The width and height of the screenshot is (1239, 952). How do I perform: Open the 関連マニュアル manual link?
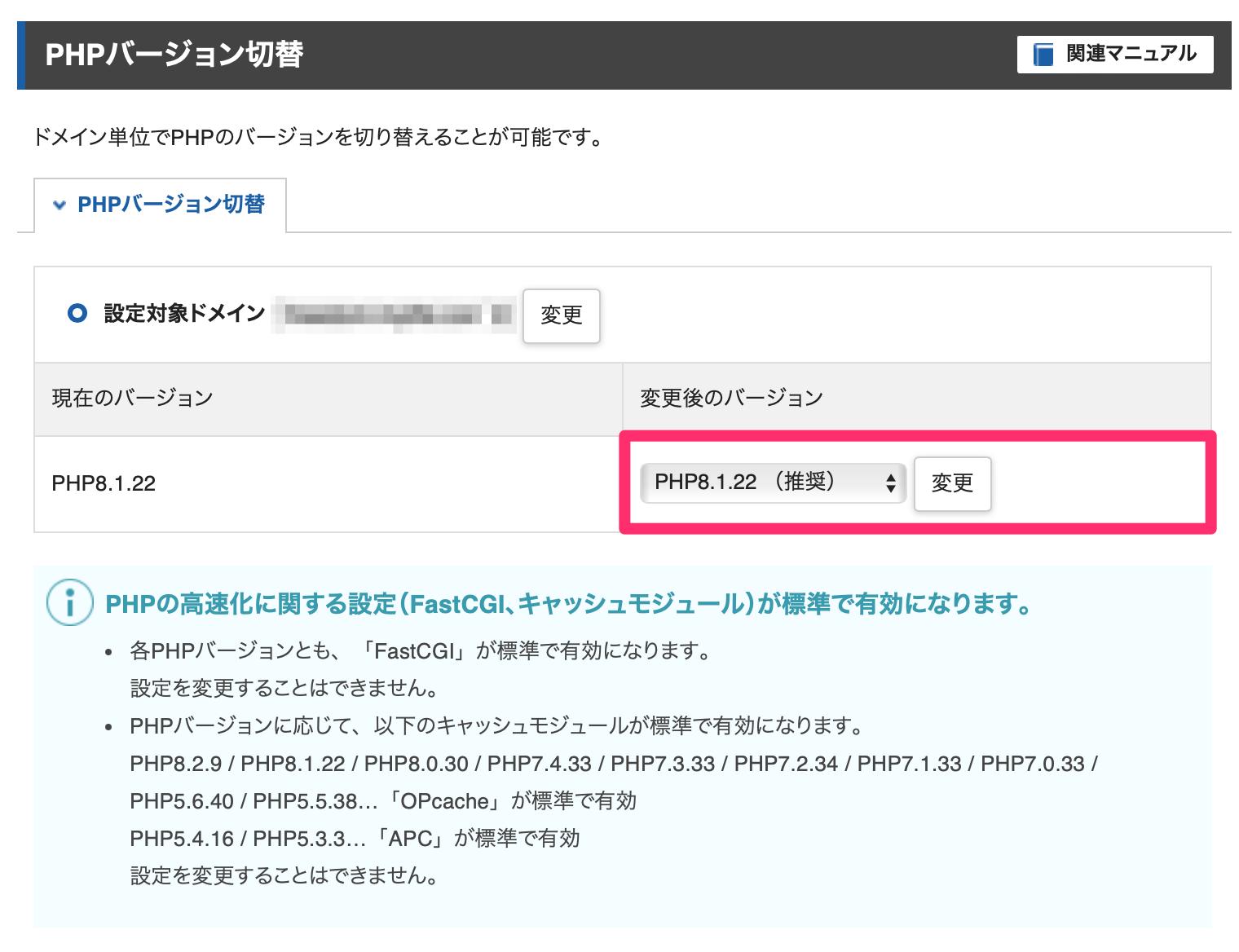[x=1114, y=55]
